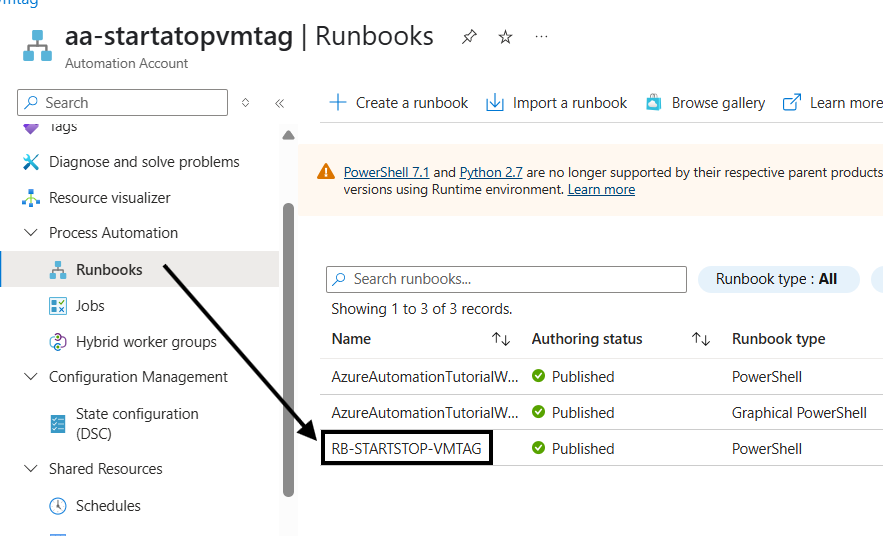Collapse the Configuration Management section
This screenshot has width=883, height=536.
pos(30,377)
